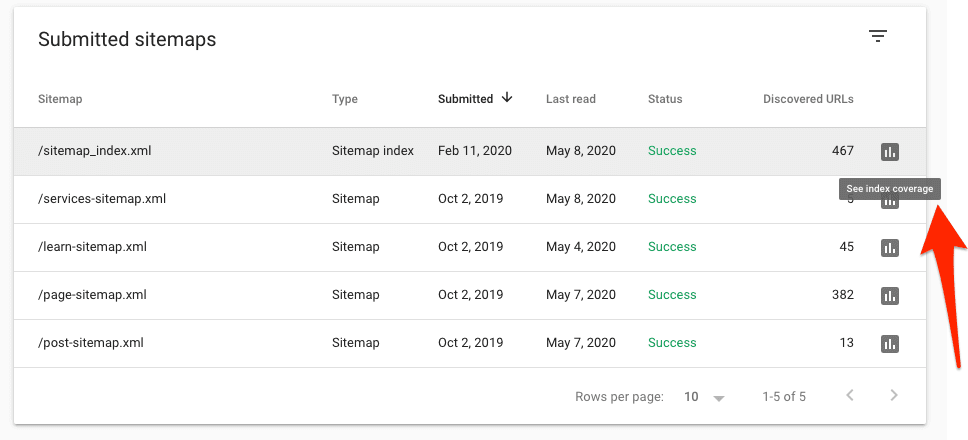See index coverage for /page-sitemap.xml
Image resolution: width=968 pixels, height=440 pixels.
point(890,295)
